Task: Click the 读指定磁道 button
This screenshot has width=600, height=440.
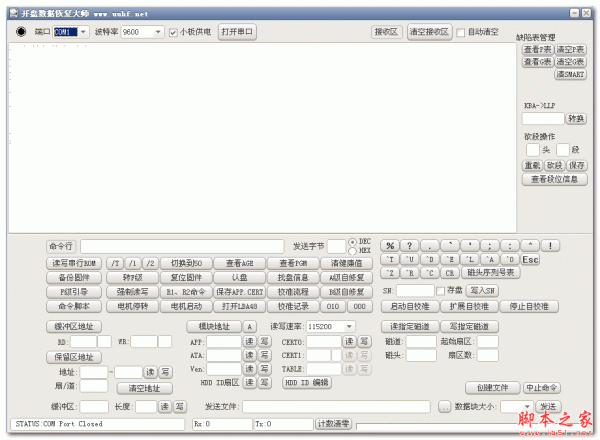Action: pos(409,326)
